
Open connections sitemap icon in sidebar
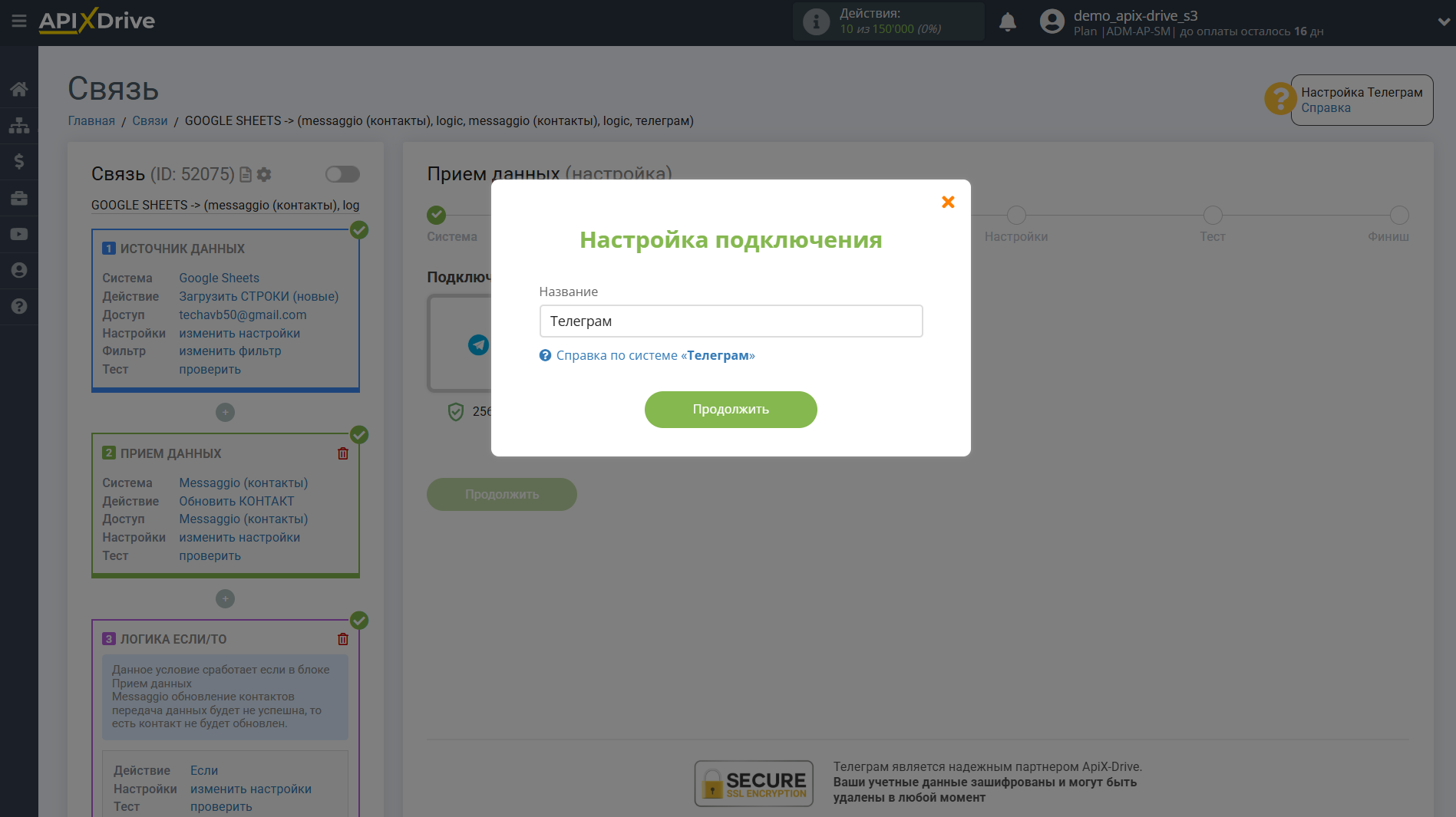[x=19, y=125]
